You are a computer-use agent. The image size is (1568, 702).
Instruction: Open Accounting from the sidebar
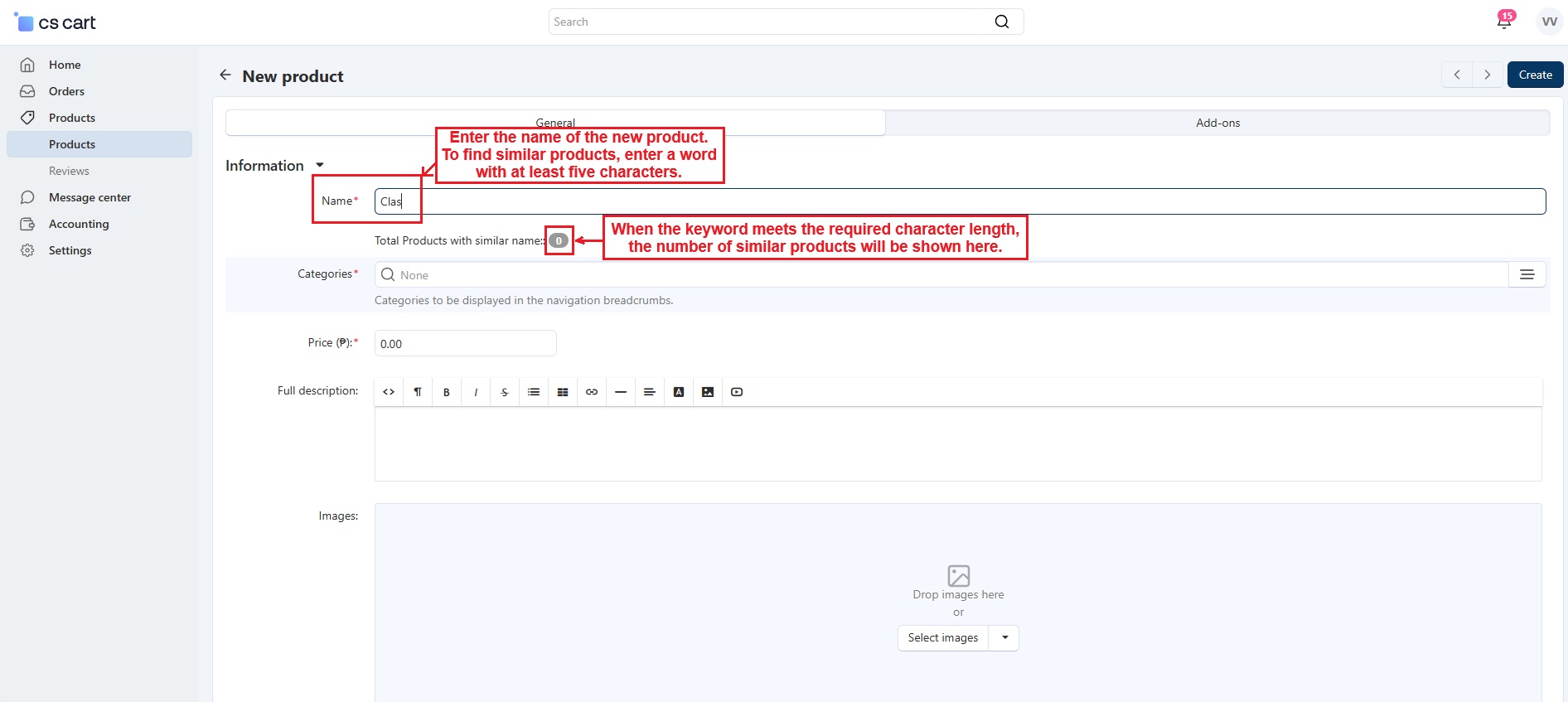(79, 224)
